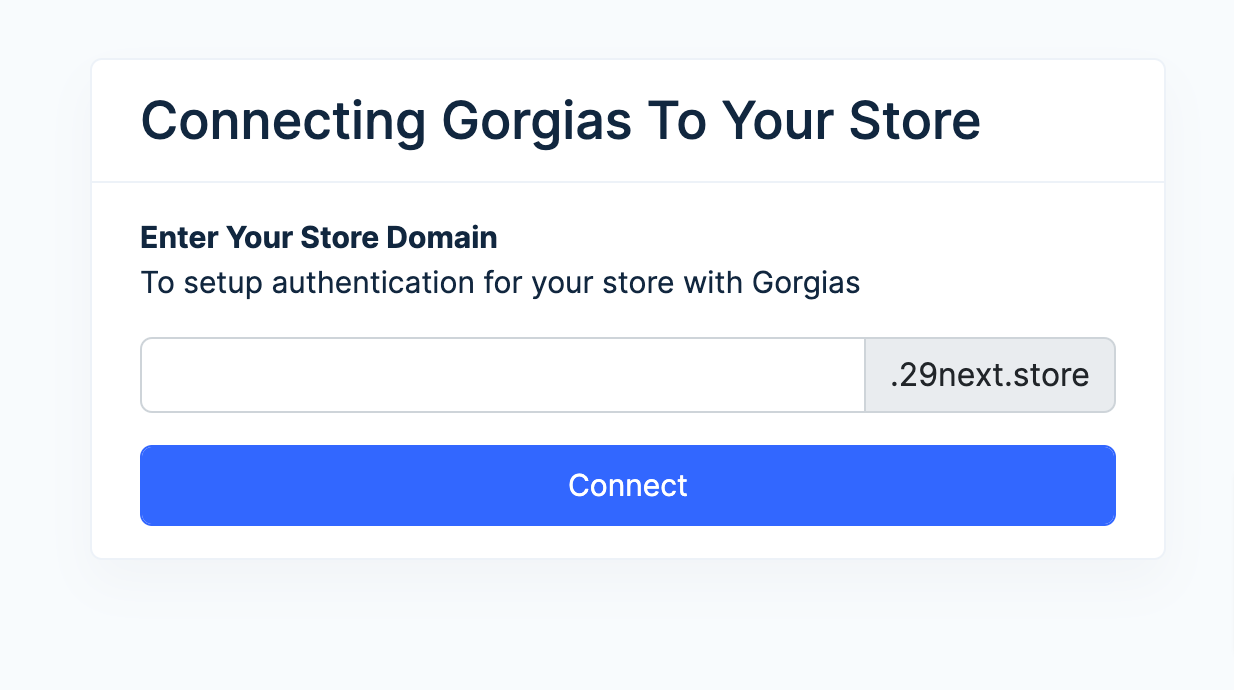Viewport: 1234px width, 690px height.
Task: Click the word 'Gorgias' in the description line
Action: click(x=806, y=283)
